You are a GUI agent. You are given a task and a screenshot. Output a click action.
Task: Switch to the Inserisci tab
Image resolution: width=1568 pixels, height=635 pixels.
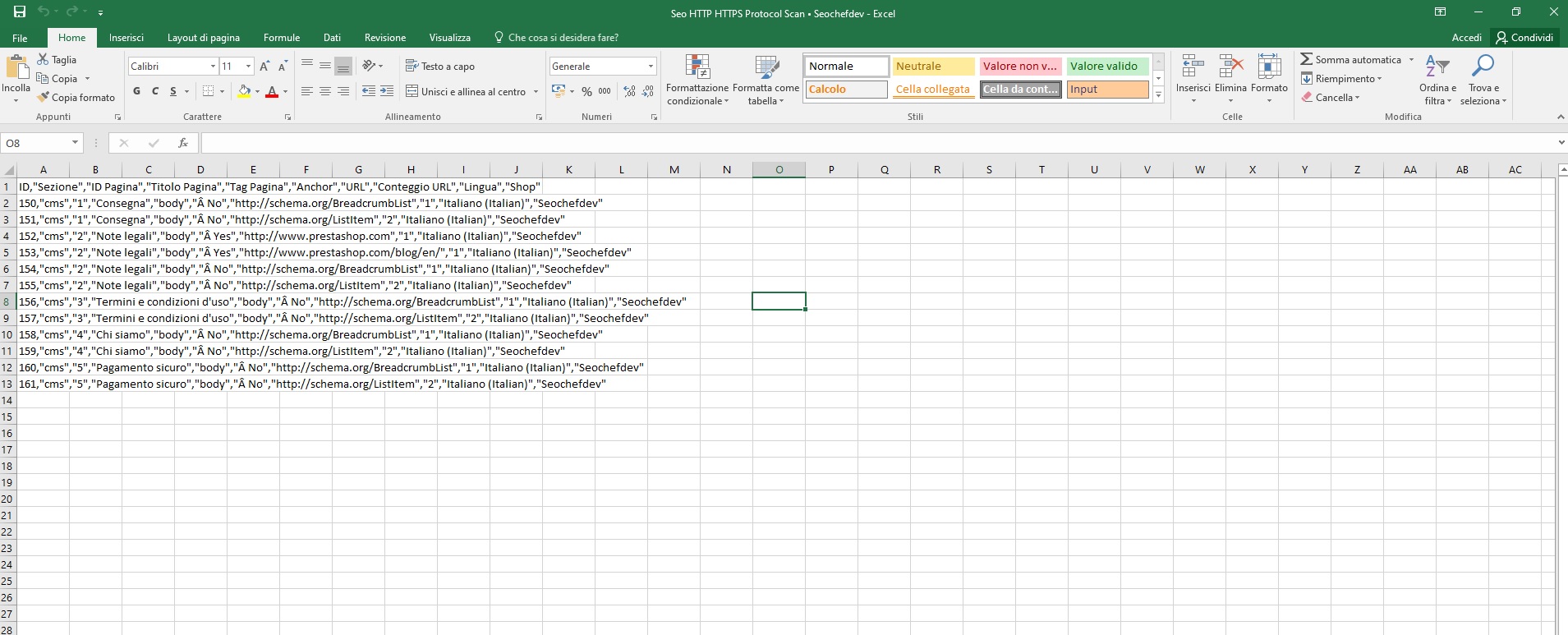click(126, 38)
